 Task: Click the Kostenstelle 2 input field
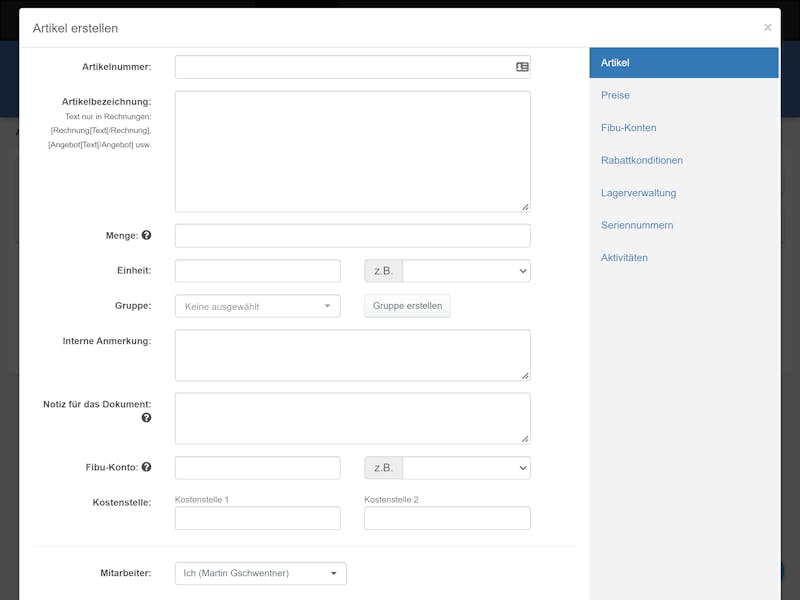[x=447, y=518]
